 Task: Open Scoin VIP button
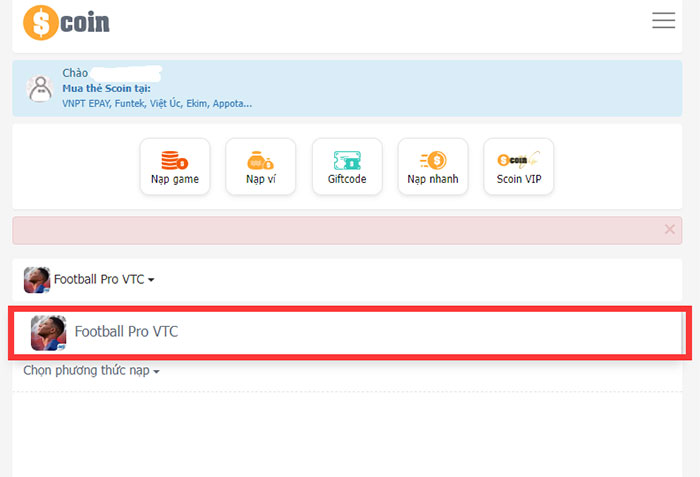tap(519, 167)
